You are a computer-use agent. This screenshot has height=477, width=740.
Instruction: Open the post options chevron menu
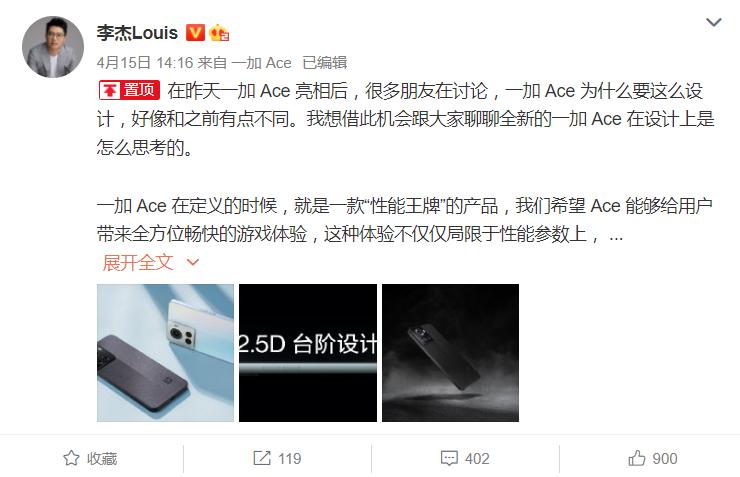[714, 22]
